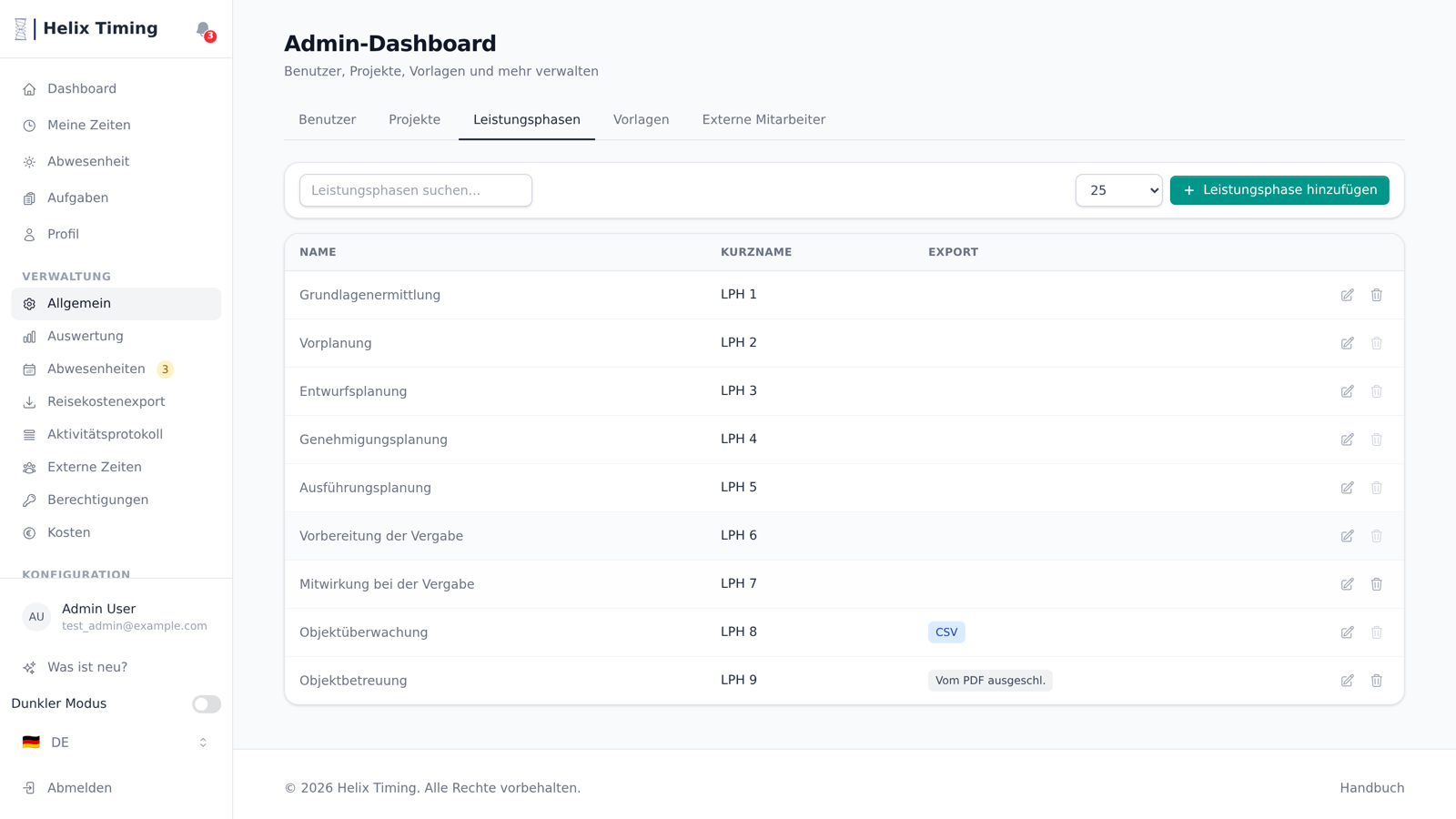
Task: Click the Helix Timing logo
Action: click(x=86, y=29)
